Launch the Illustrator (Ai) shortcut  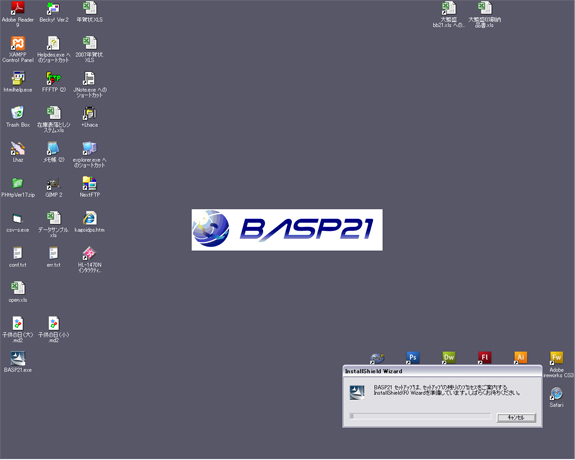pyautogui.click(x=520, y=358)
